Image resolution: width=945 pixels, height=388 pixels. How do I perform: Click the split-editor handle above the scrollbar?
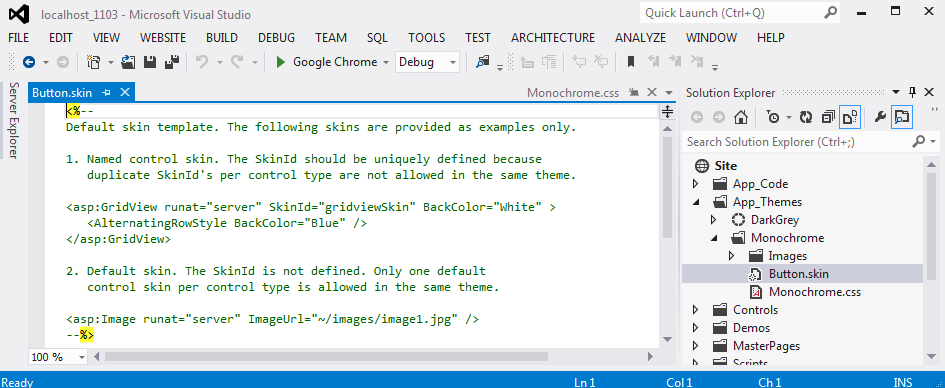coord(667,111)
